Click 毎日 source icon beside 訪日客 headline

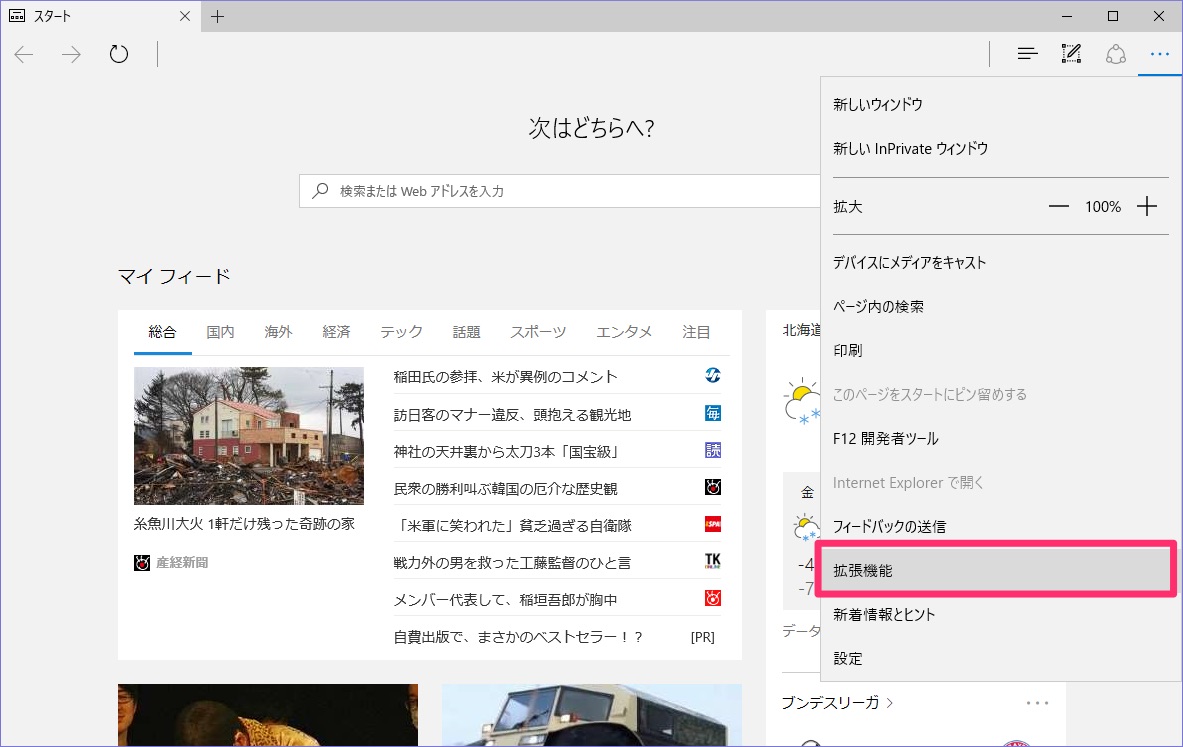(713, 413)
